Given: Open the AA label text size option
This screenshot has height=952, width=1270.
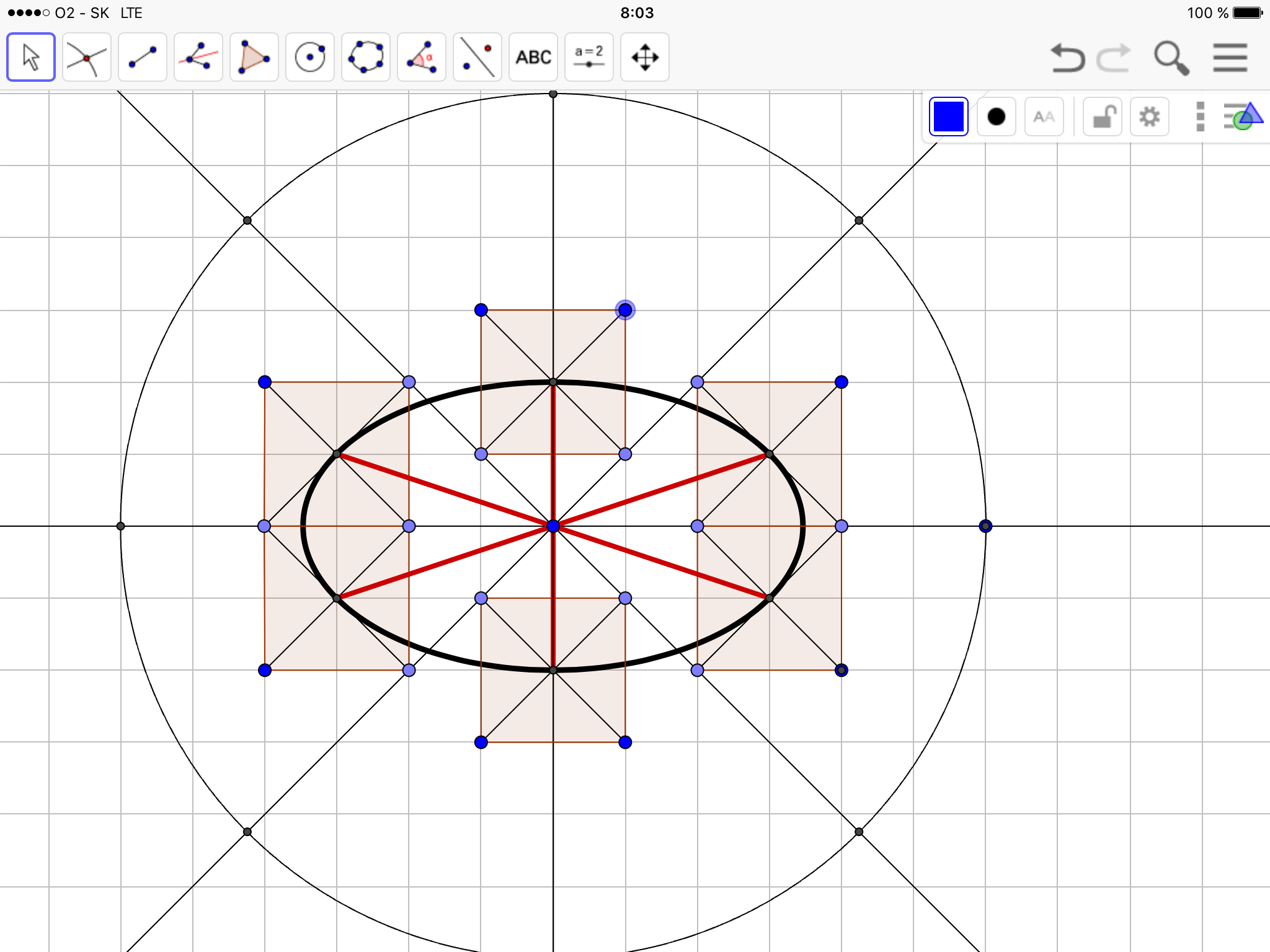Looking at the screenshot, I should [x=1044, y=117].
